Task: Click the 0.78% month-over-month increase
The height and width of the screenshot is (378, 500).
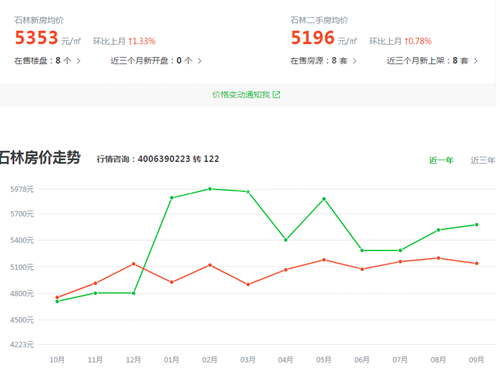Action: [x=418, y=41]
